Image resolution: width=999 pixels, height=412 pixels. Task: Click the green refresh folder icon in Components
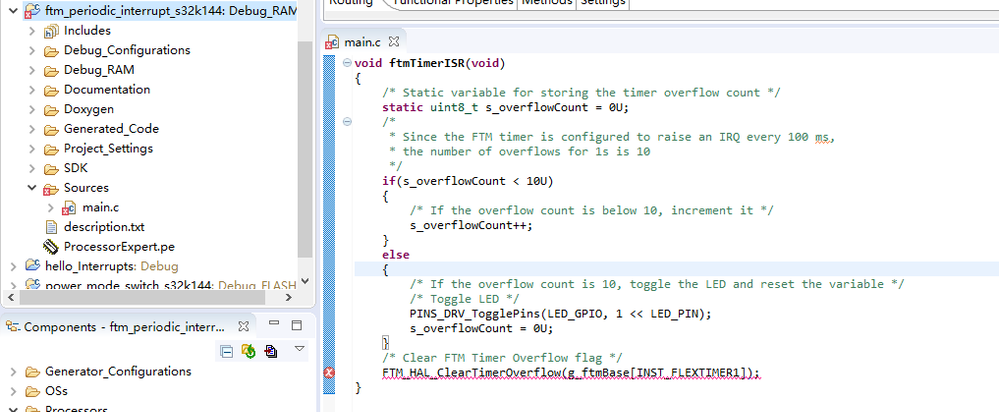(x=248, y=351)
